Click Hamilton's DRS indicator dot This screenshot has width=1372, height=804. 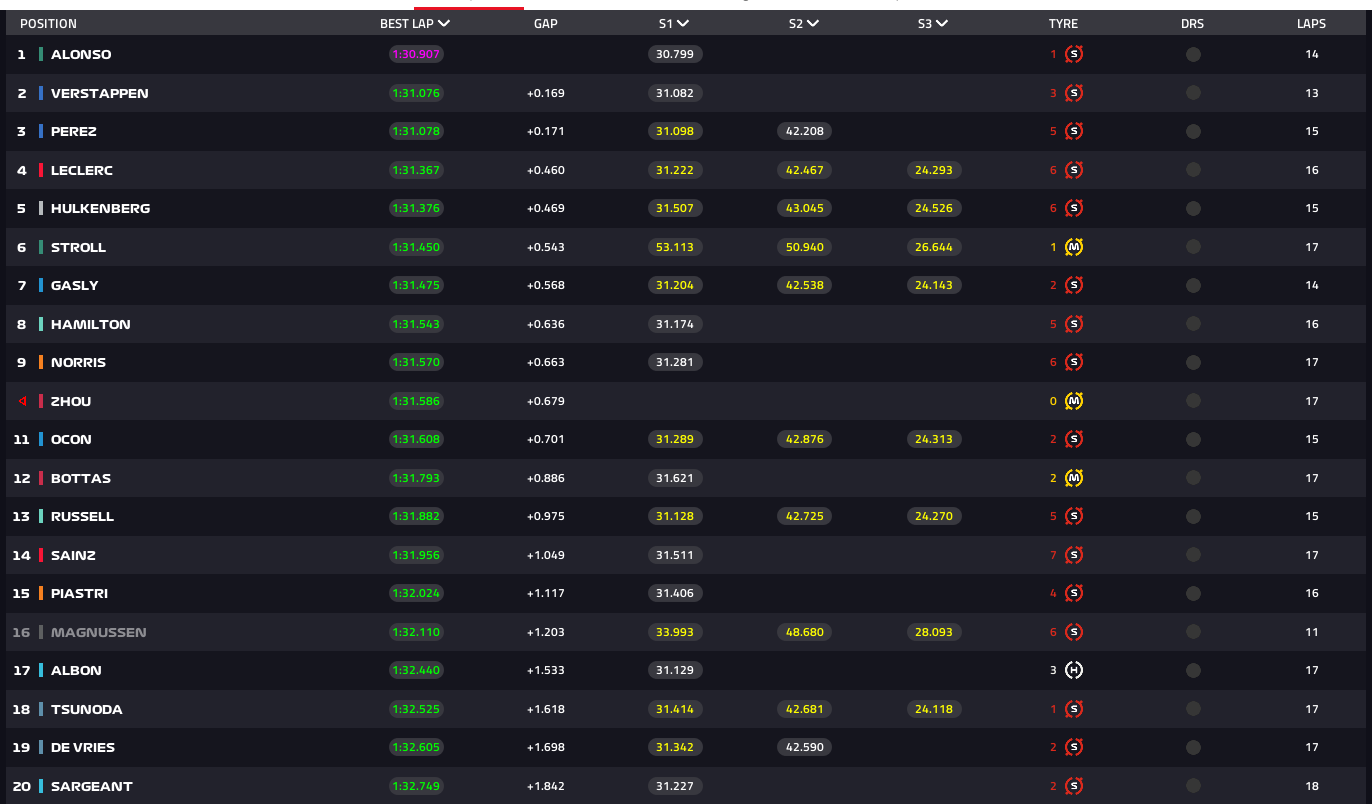(1193, 324)
